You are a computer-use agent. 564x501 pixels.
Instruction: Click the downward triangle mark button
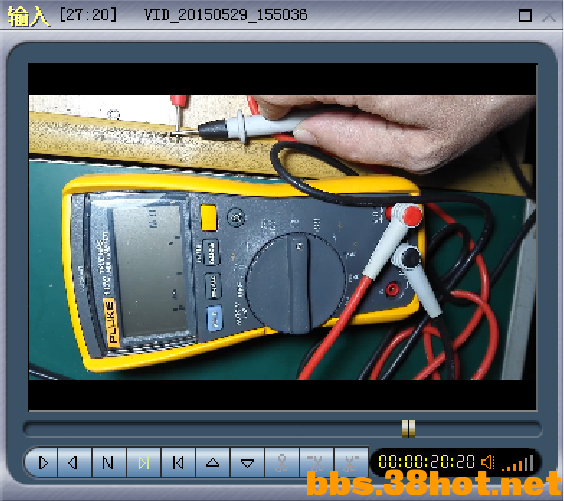pos(247,463)
